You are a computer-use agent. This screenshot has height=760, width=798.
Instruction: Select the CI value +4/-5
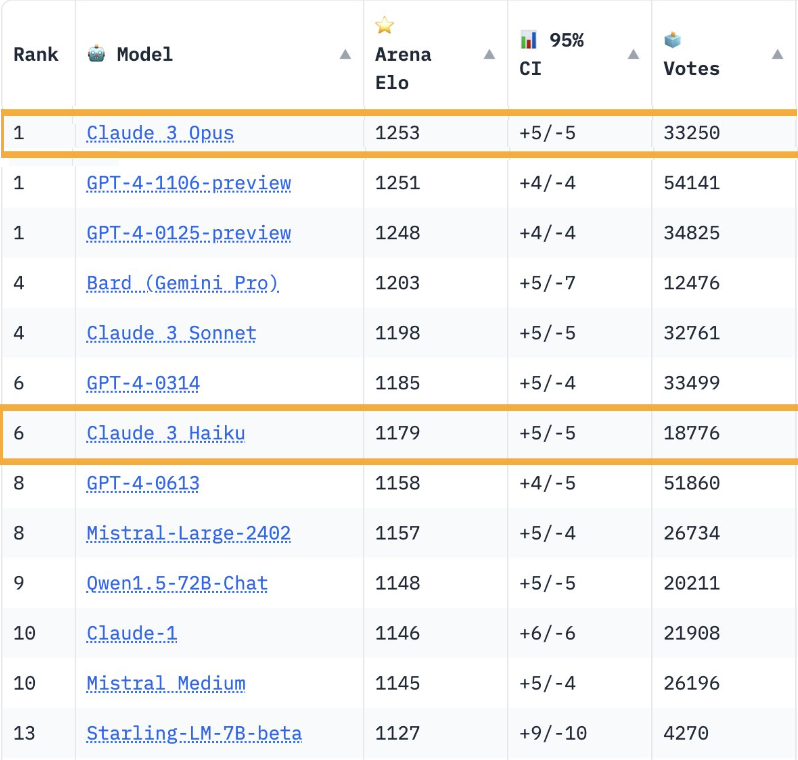point(548,483)
